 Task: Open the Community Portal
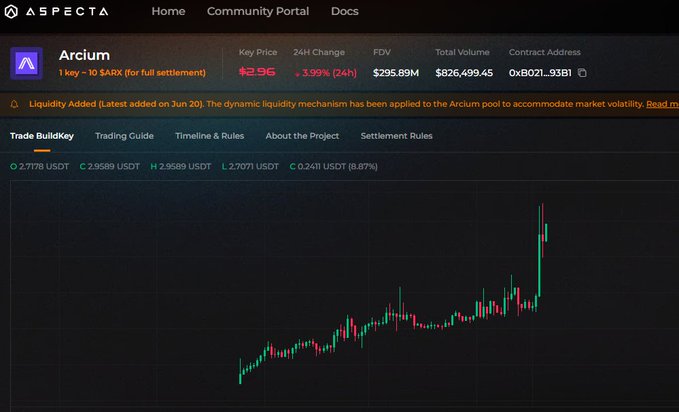click(258, 11)
